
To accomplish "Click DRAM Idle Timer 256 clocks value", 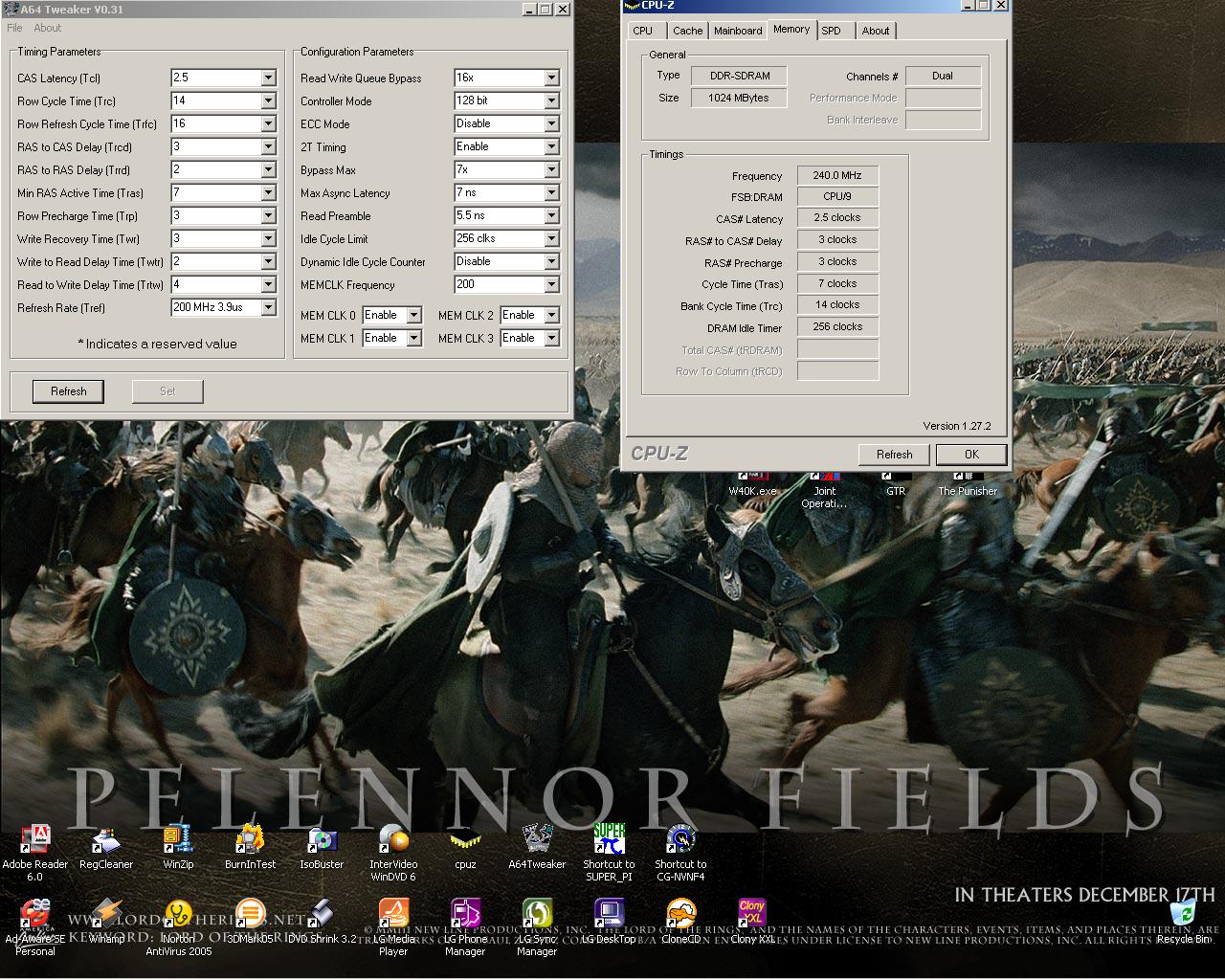I will pyautogui.click(x=837, y=326).
